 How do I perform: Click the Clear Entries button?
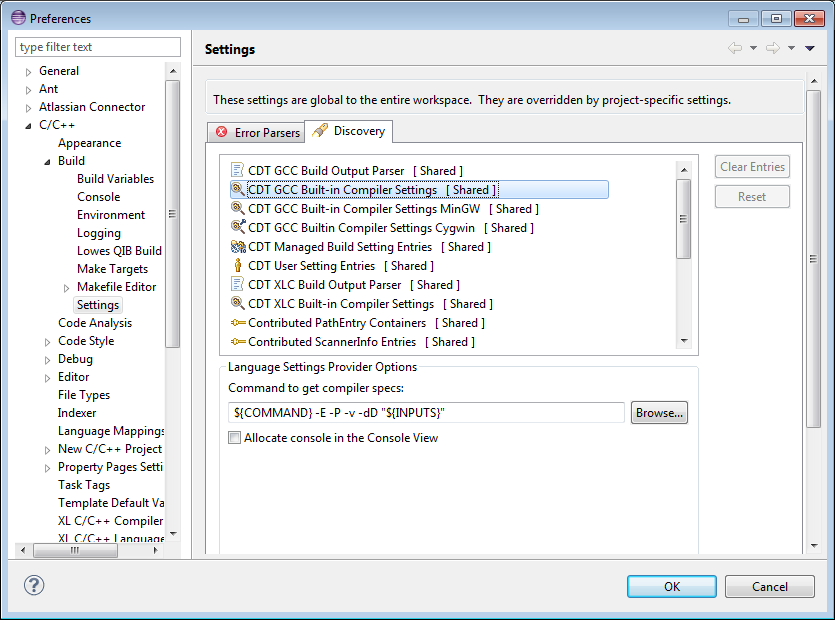752,167
